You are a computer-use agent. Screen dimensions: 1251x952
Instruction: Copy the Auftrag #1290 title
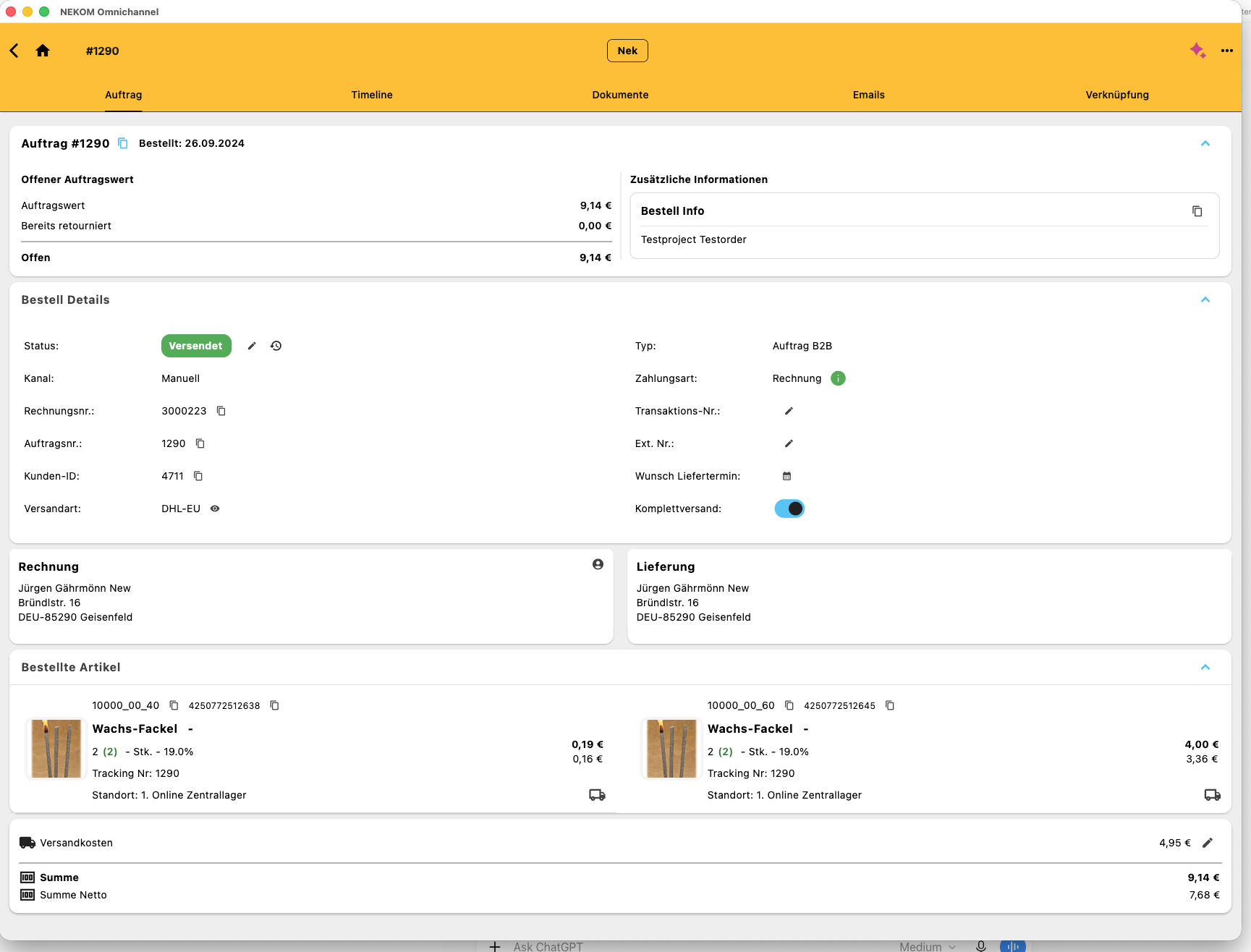tap(123, 143)
